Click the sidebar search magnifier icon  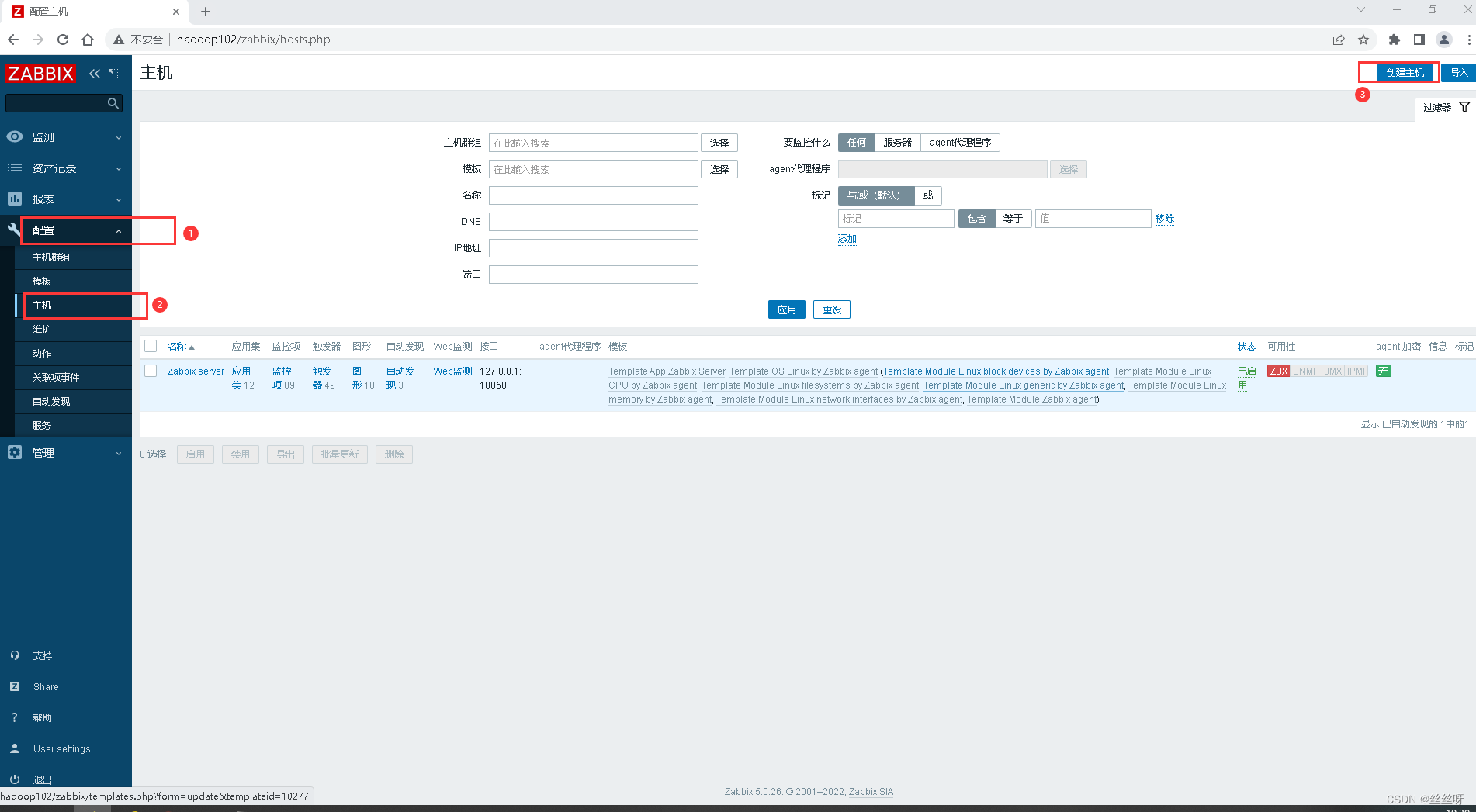click(113, 103)
